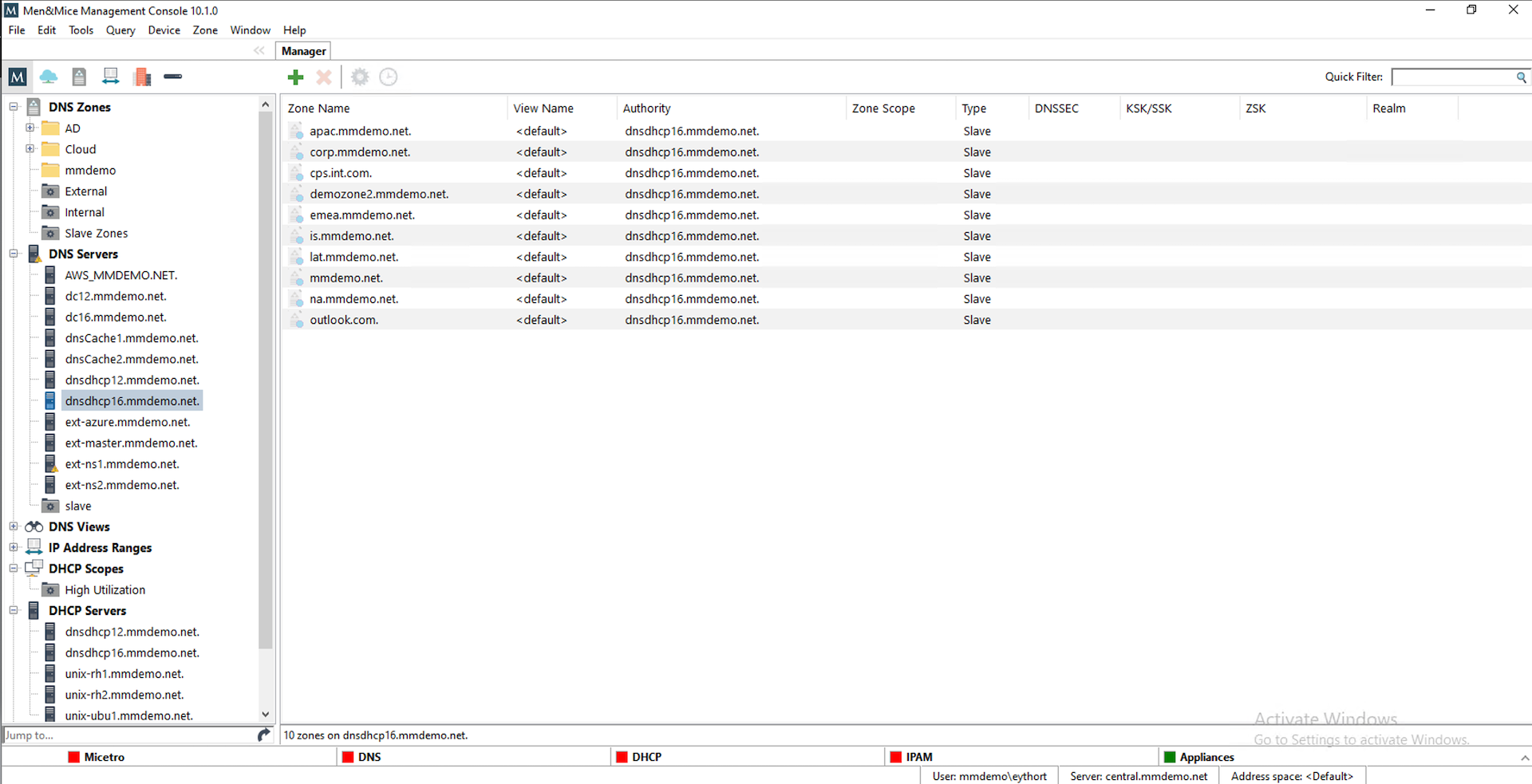
Task: Open the monitor with arrows toolbar icon
Action: (x=110, y=77)
